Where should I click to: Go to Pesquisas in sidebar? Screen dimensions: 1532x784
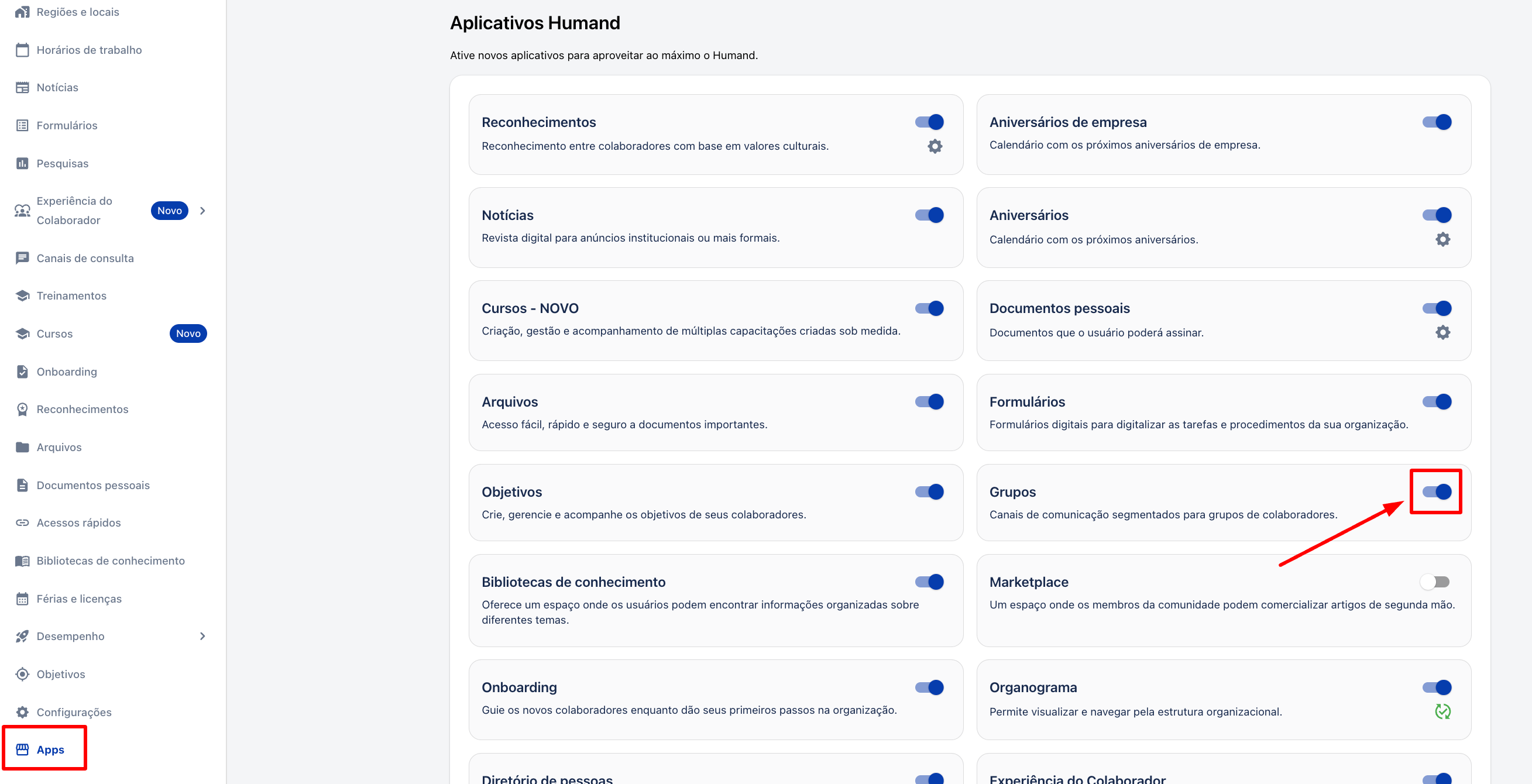63,163
